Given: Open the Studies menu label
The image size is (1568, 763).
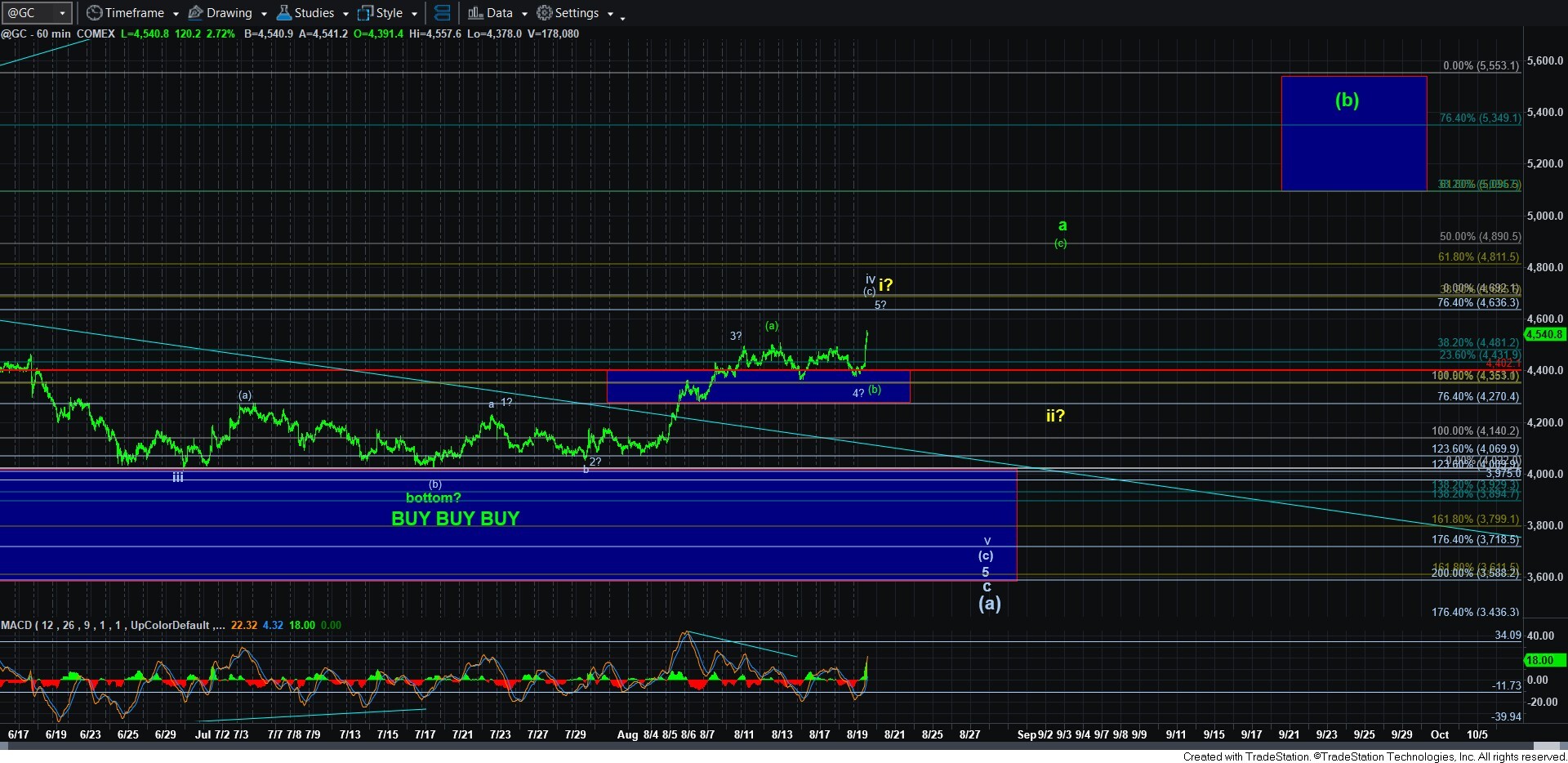Looking at the screenshot, I should [314, 13].
